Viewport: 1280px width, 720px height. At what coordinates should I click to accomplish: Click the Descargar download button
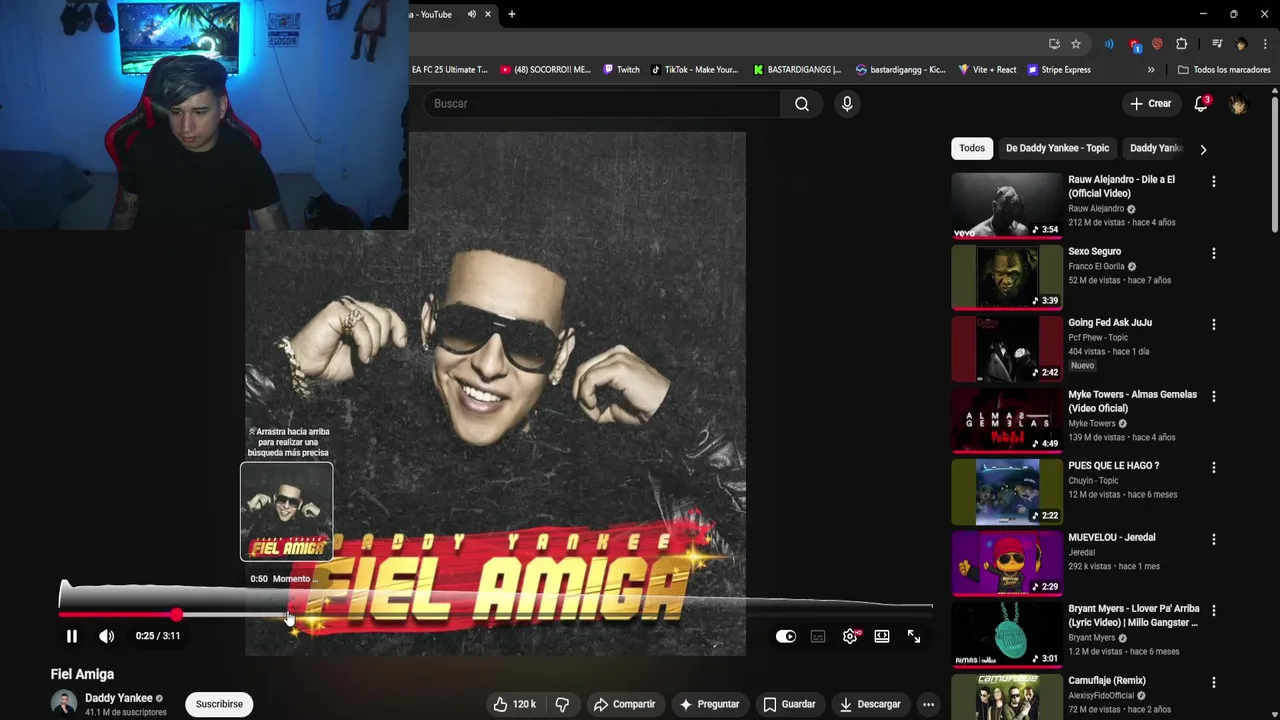(870, 704)
